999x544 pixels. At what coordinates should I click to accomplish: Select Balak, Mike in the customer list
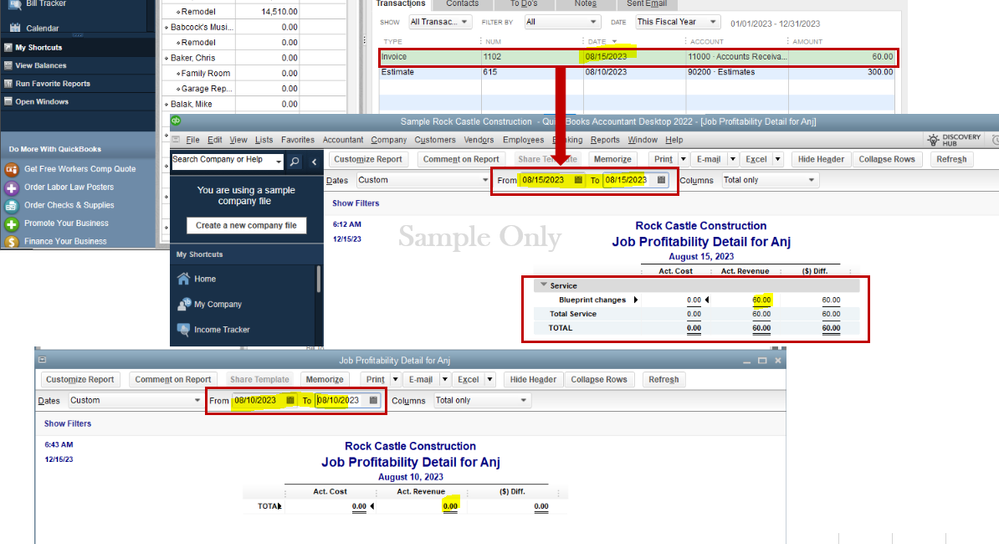(191, 104)
